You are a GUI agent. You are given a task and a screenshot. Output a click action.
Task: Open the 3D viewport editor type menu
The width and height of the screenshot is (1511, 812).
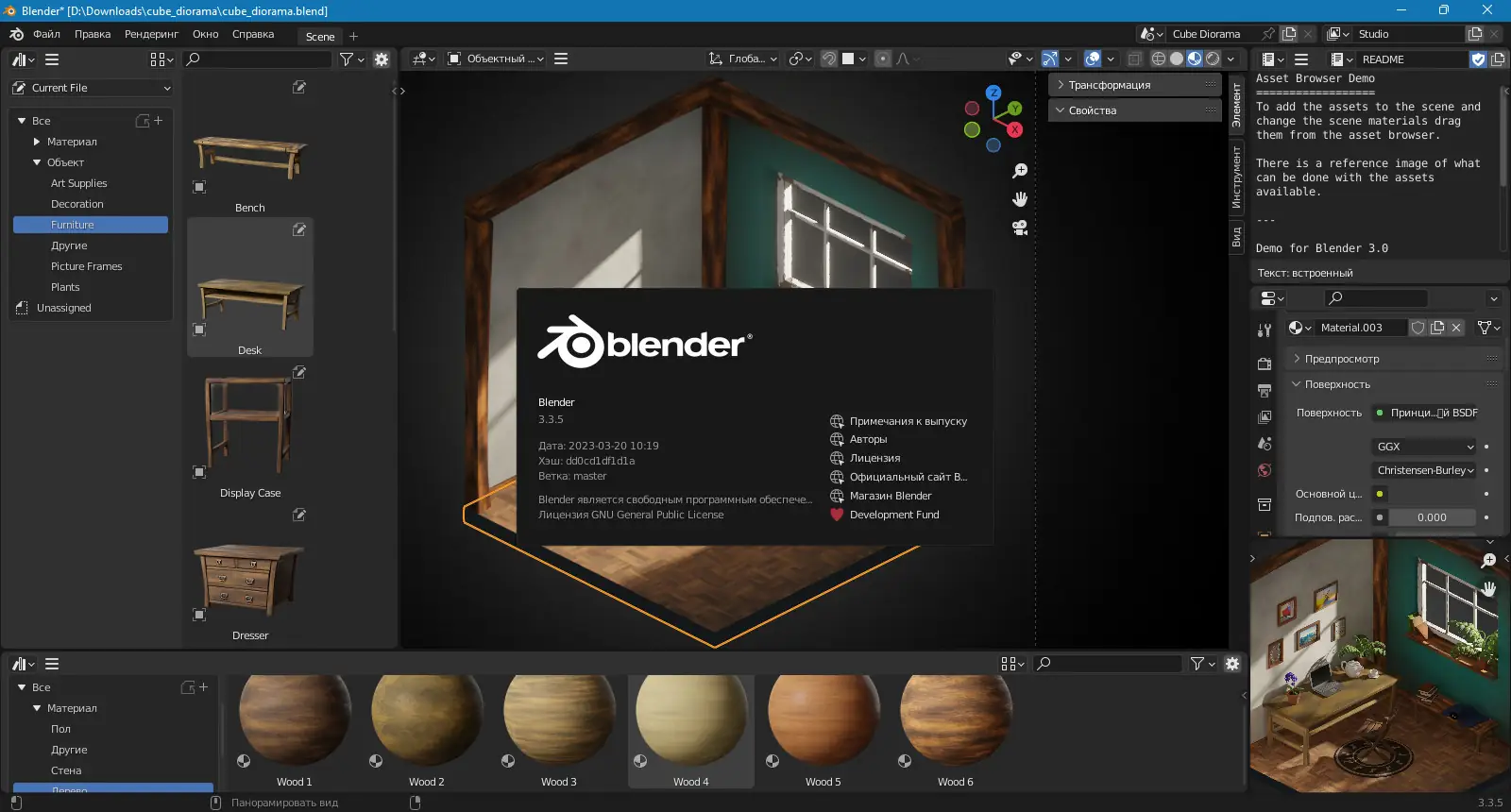coord(424,59)
